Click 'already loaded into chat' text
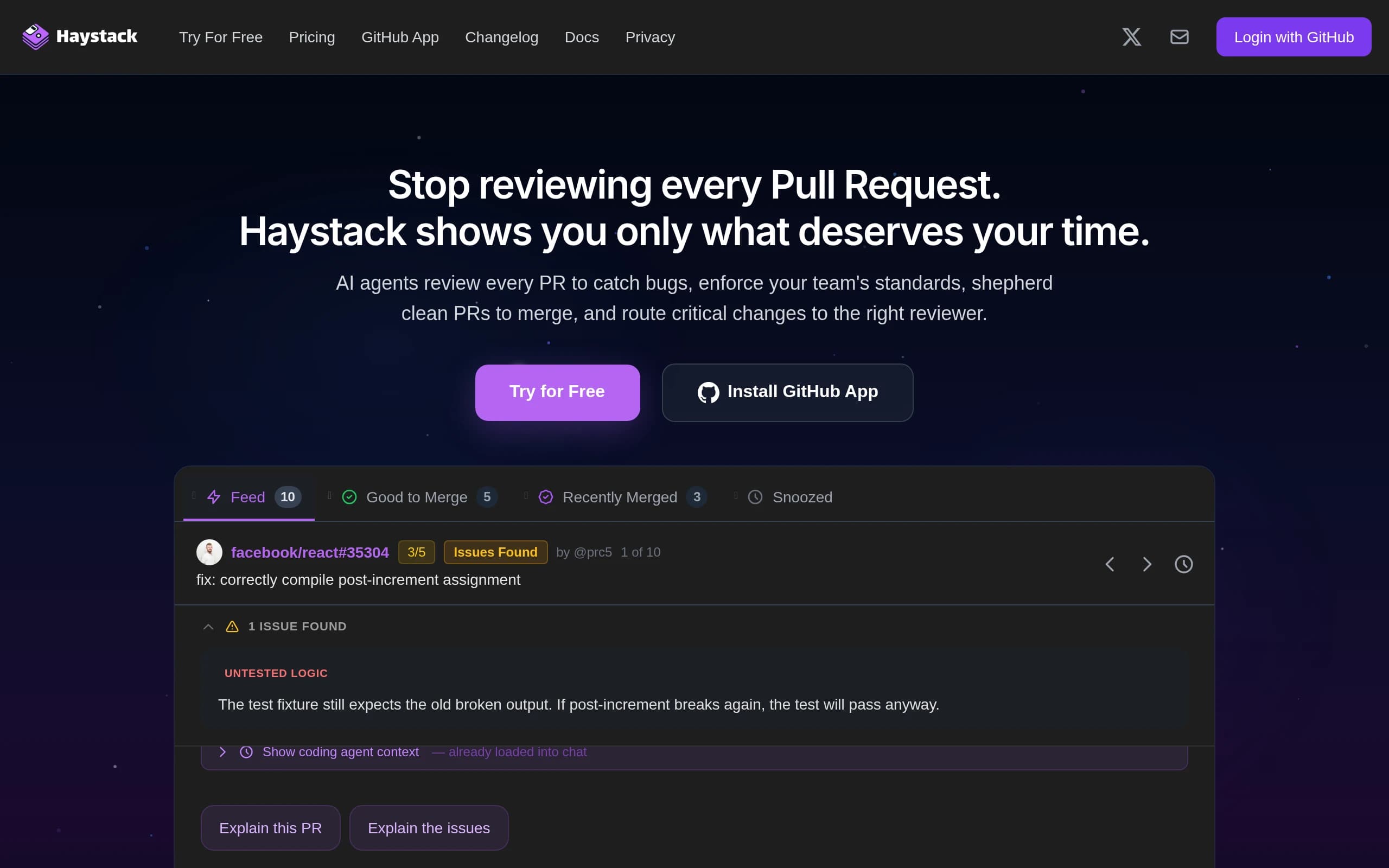The image size is (1389, 868). tap(518, 752)
